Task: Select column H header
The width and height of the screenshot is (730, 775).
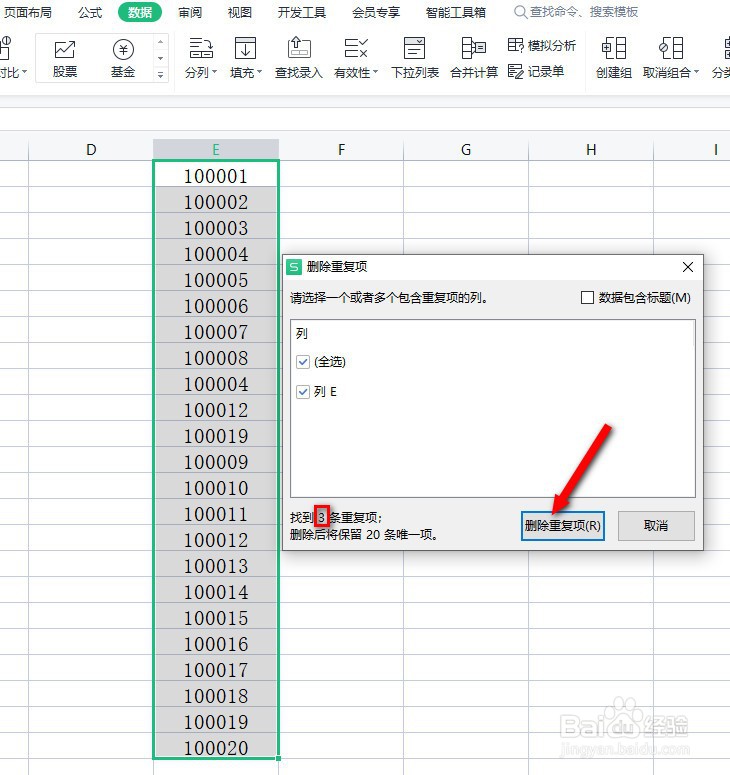Action: pyautogui.click(x=591, y=150)
